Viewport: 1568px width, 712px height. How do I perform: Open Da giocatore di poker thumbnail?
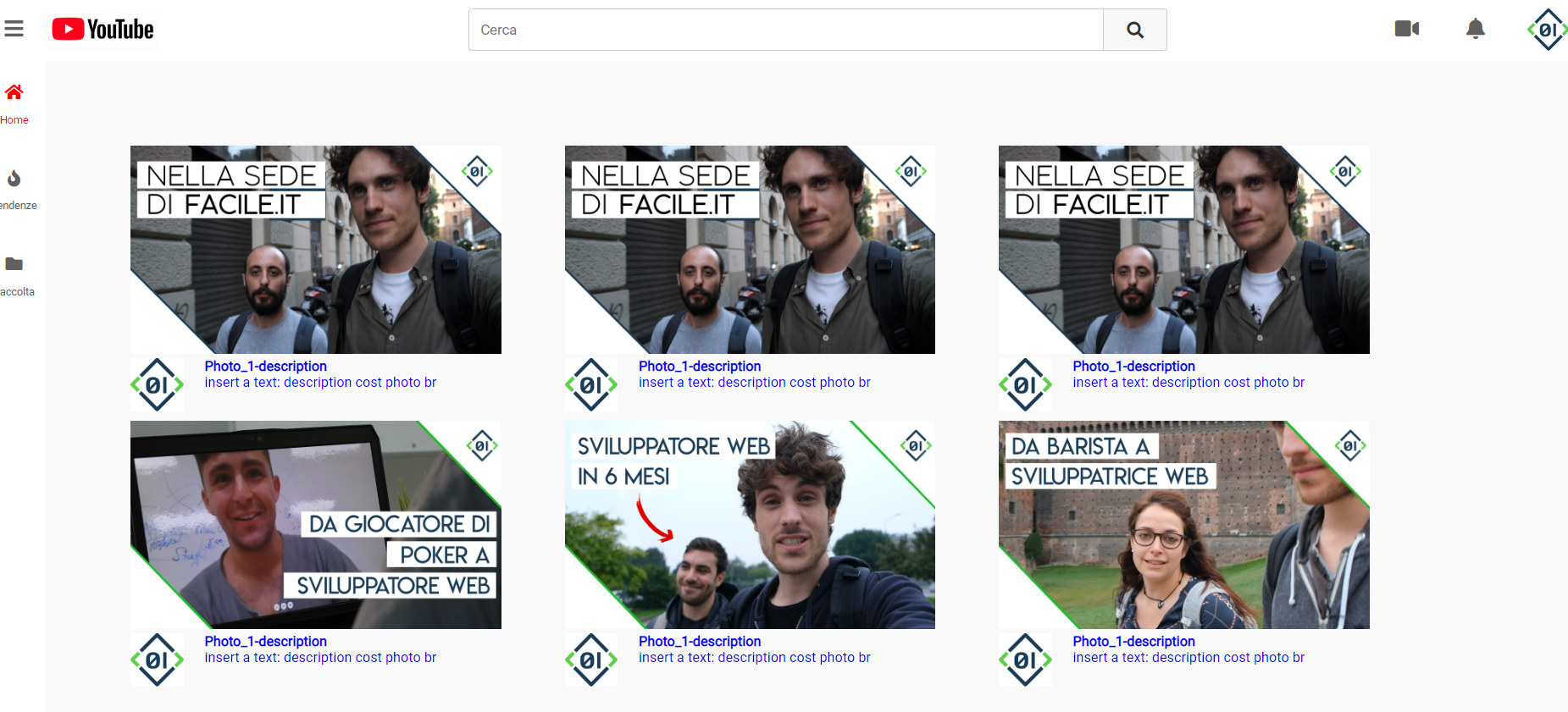tap(316, 525)
